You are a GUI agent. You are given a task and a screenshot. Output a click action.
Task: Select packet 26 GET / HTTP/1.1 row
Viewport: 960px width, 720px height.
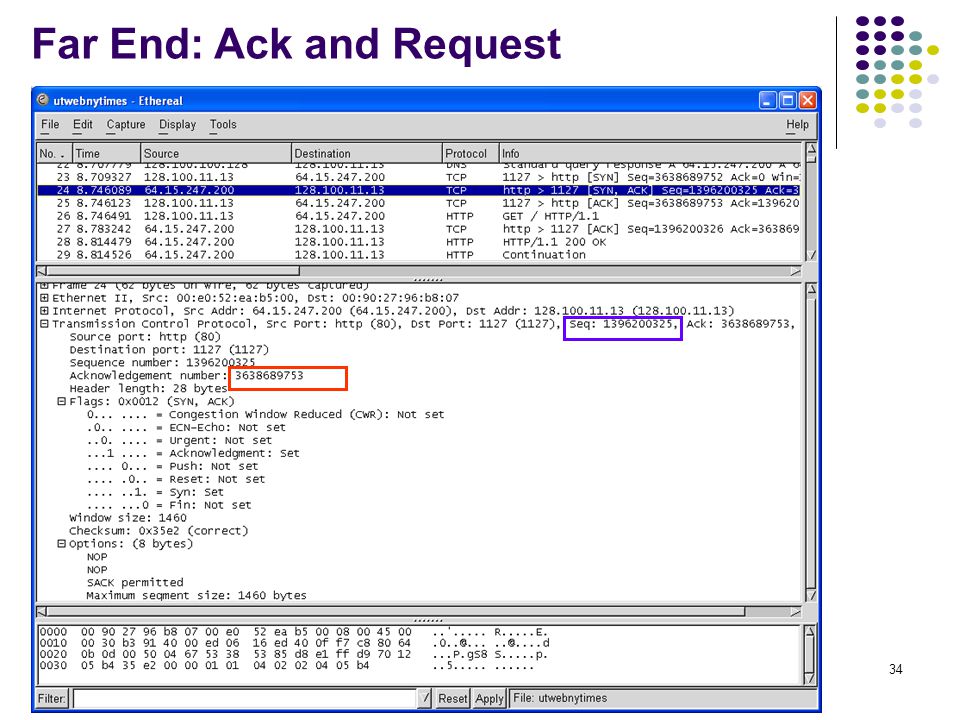click(419, 216)
